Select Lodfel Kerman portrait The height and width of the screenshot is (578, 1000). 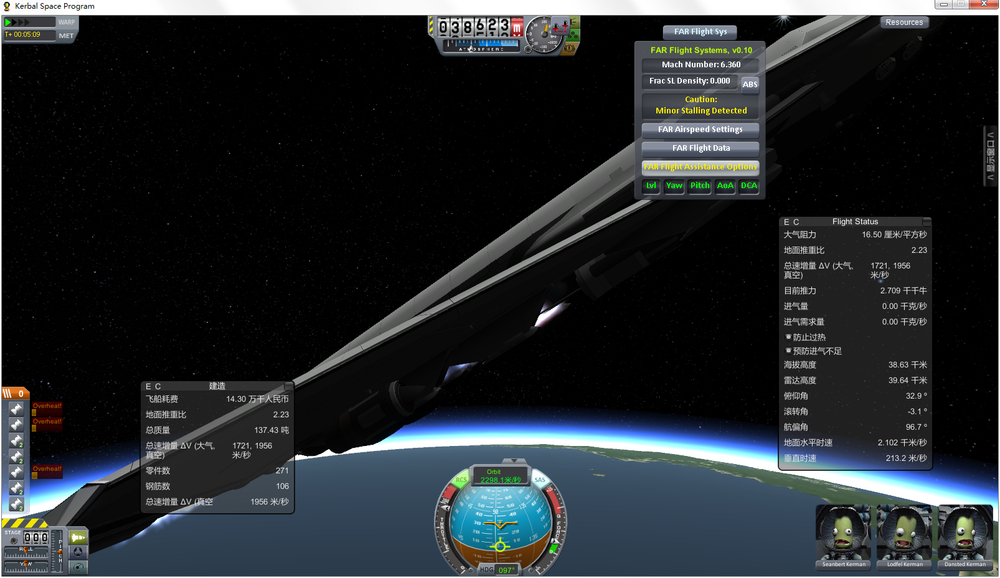tap(904, 536)
